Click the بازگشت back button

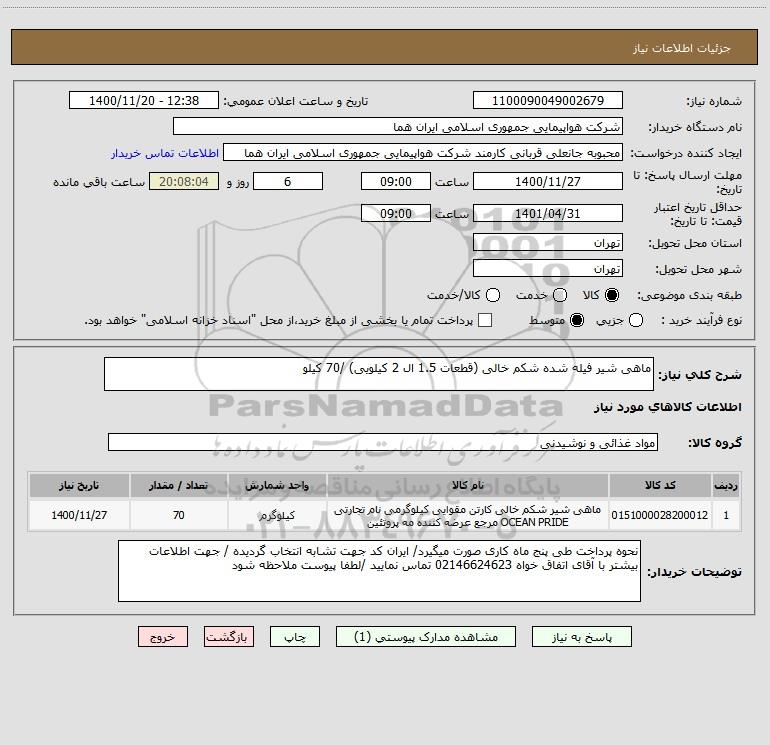229,637
